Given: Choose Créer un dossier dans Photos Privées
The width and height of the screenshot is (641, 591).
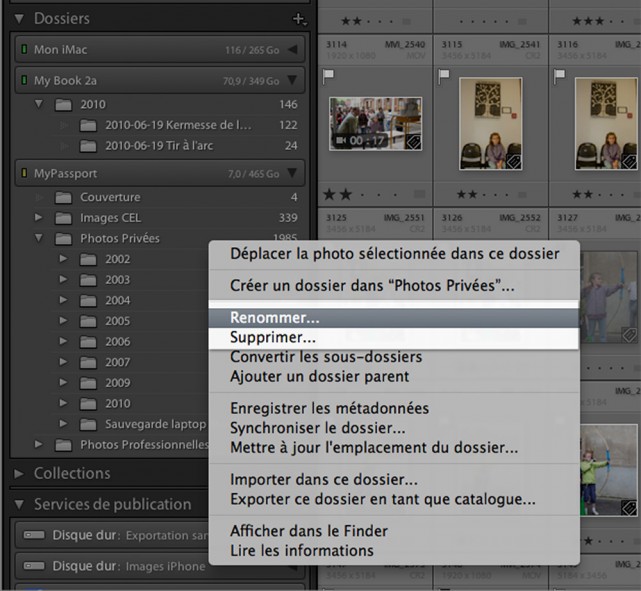Looking at the screenshot, I should (394, 286).
